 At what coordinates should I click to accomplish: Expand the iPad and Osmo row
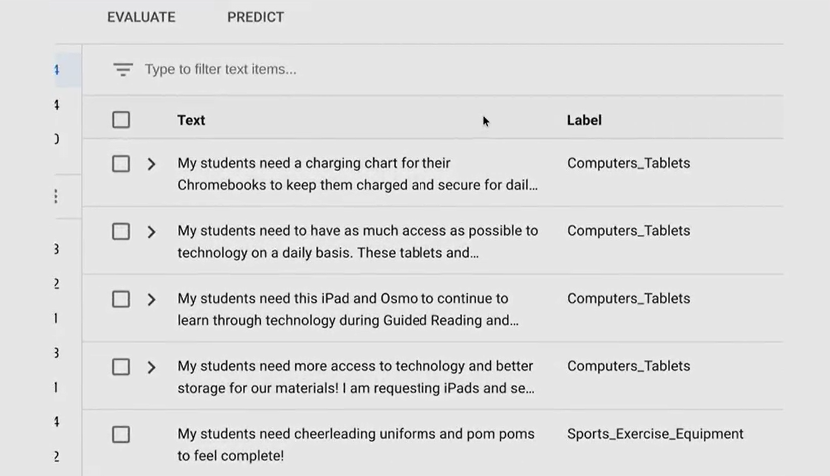coord(151,300)
